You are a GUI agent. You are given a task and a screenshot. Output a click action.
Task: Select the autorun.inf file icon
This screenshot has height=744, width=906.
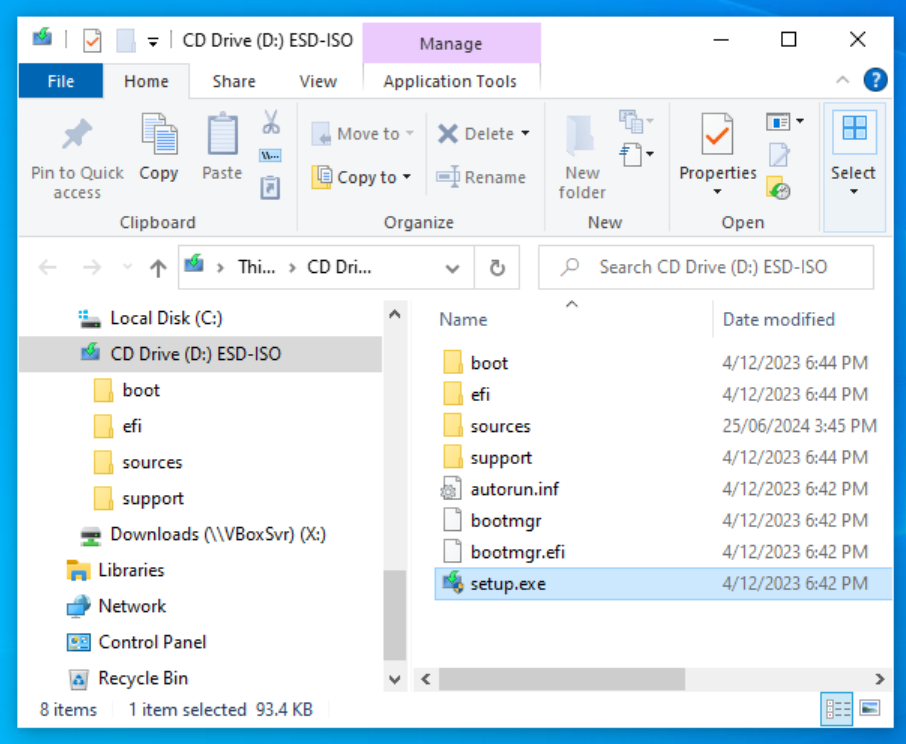(x=451, y=489)
